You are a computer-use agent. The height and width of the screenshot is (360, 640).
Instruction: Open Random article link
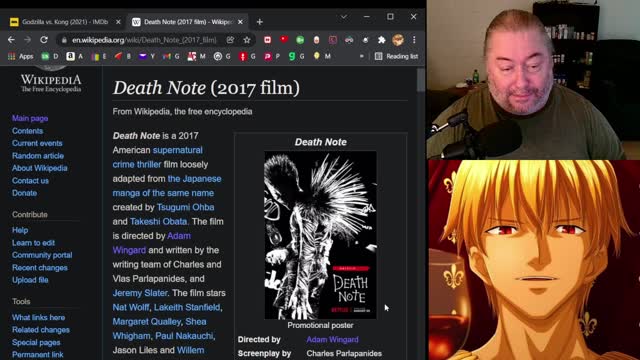pyautogui.click(x=38, y=156)
